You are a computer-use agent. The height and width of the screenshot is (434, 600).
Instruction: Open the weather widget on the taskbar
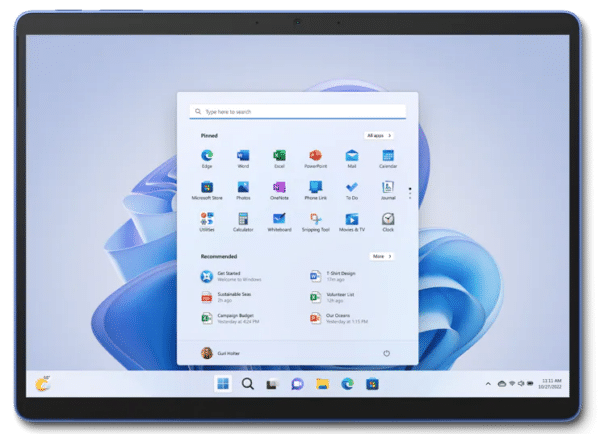pyautogui.click(x=43, y=383)
